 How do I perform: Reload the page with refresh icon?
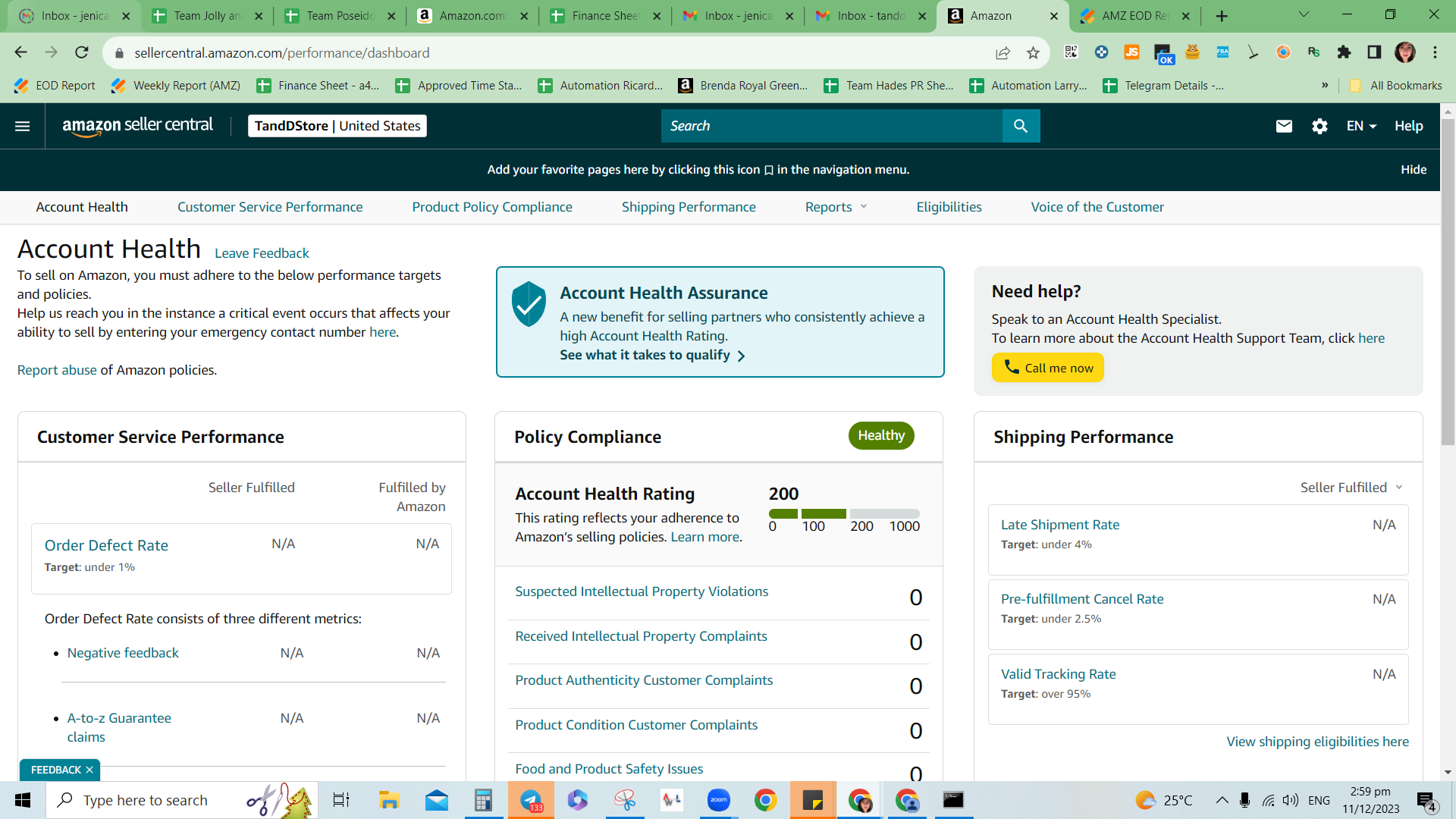(82, 52)
